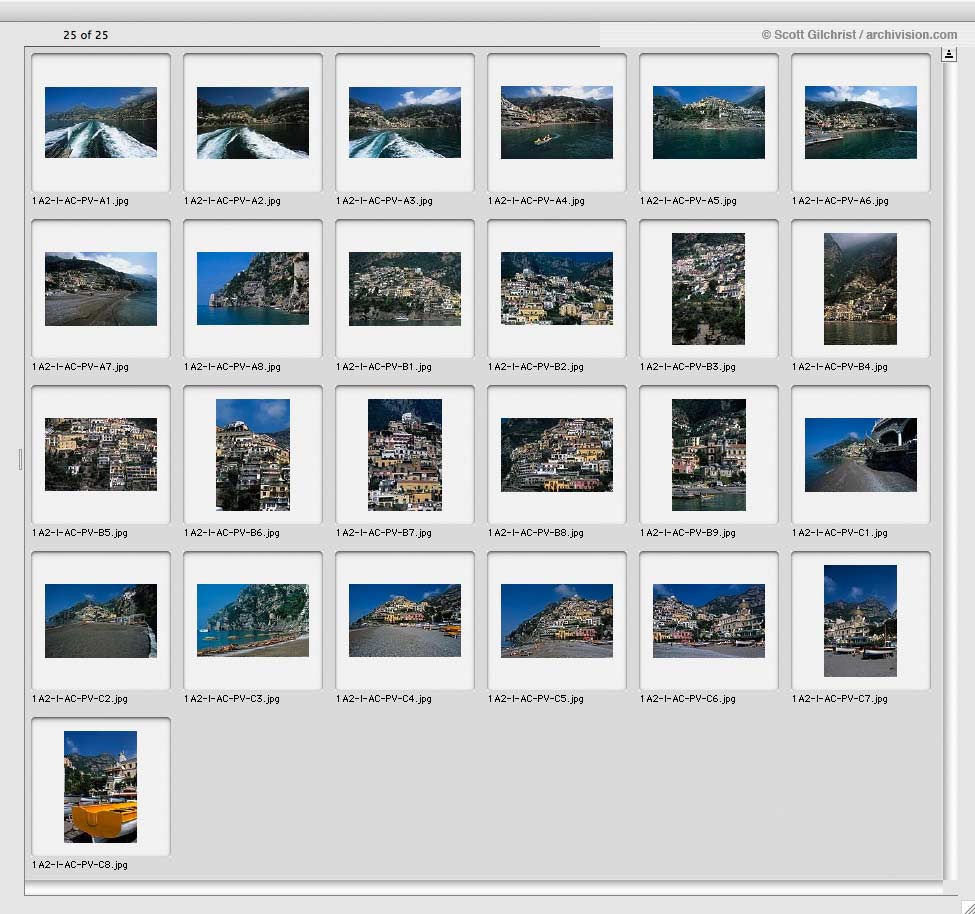
Task: Click the filename label '1A2-I-AC-PV-B6.jpg'
Action: (x=231, y=533)
